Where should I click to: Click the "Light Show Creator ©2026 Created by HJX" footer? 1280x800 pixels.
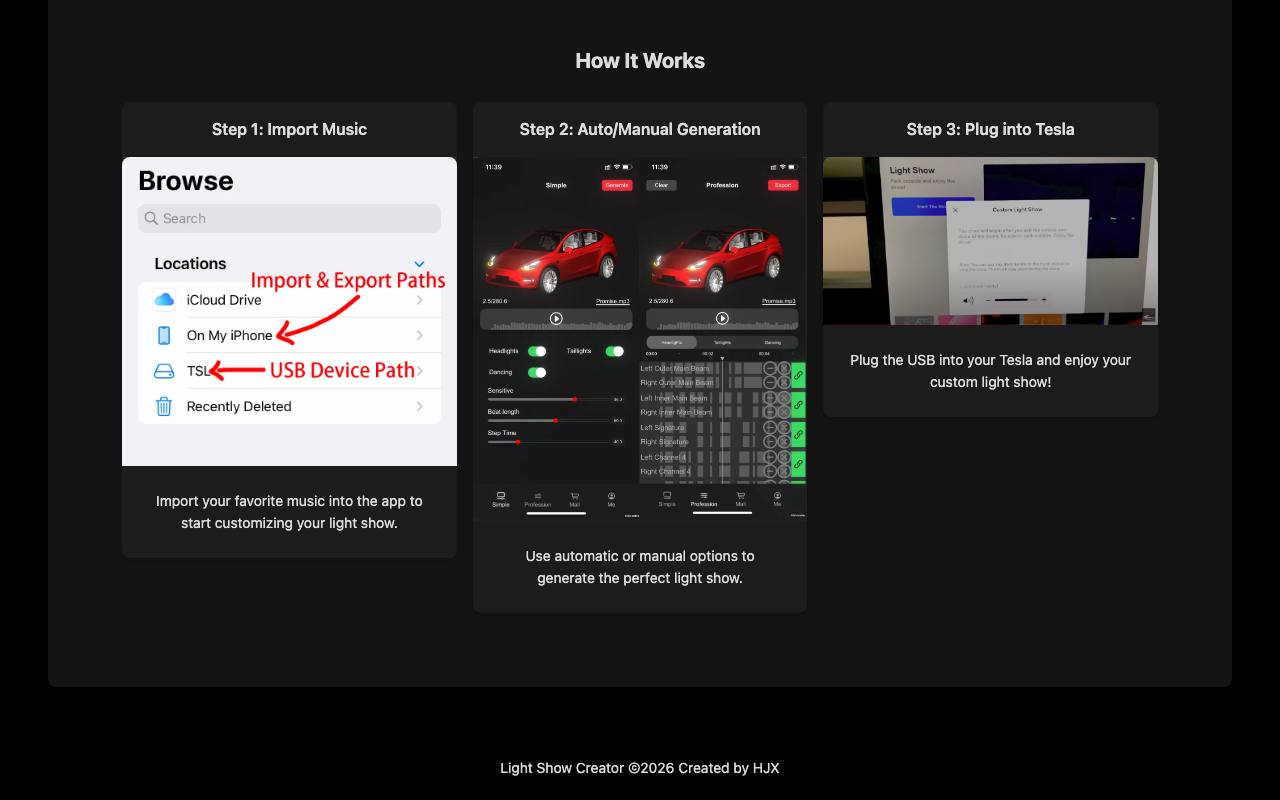pos(640,768)
